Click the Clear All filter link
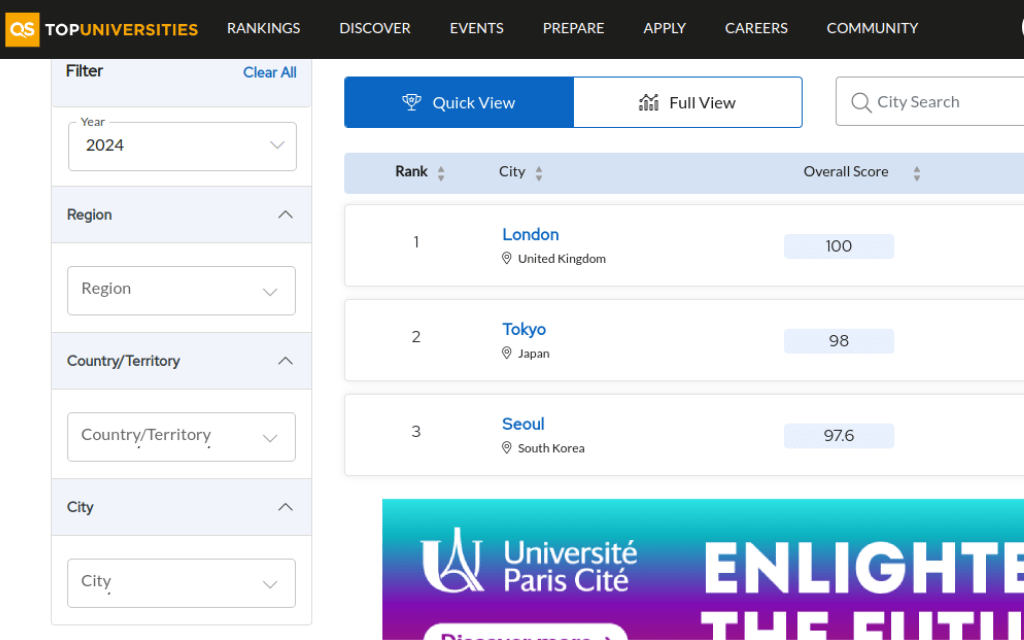 tap(269, 72)
